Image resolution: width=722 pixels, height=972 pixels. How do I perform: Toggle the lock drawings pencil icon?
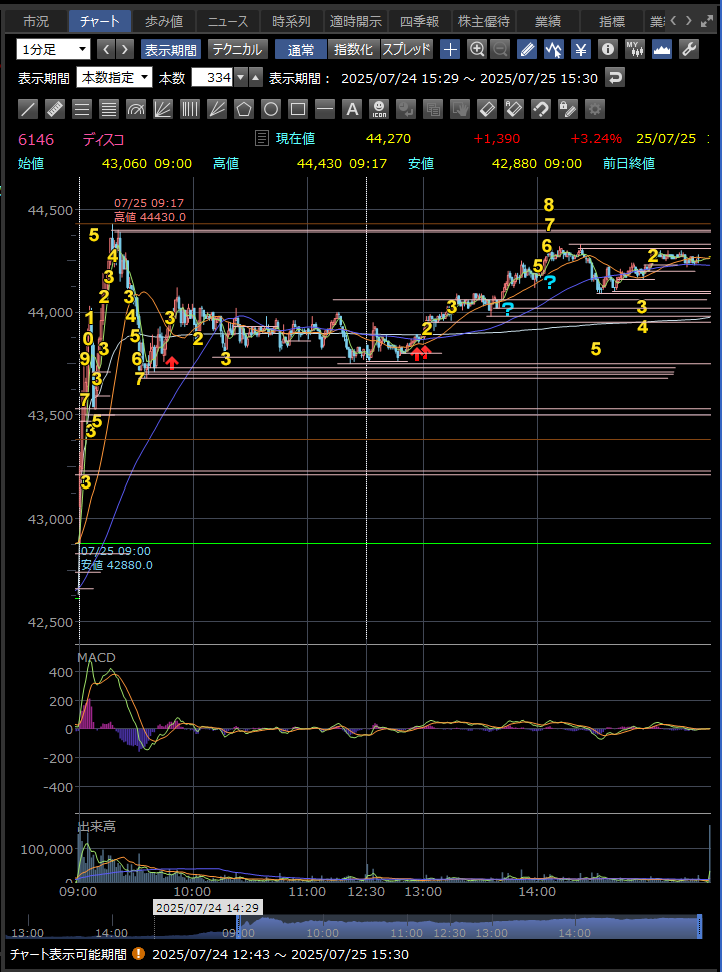568,110
